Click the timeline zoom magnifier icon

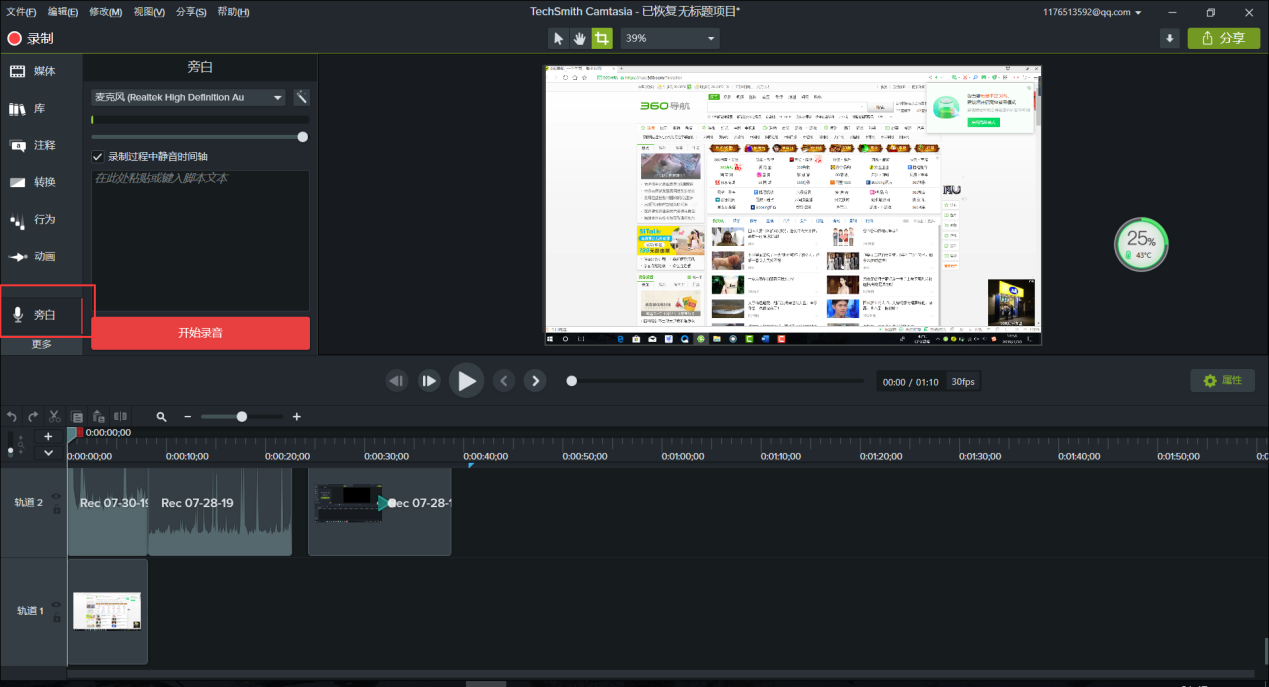click(162, 416)
